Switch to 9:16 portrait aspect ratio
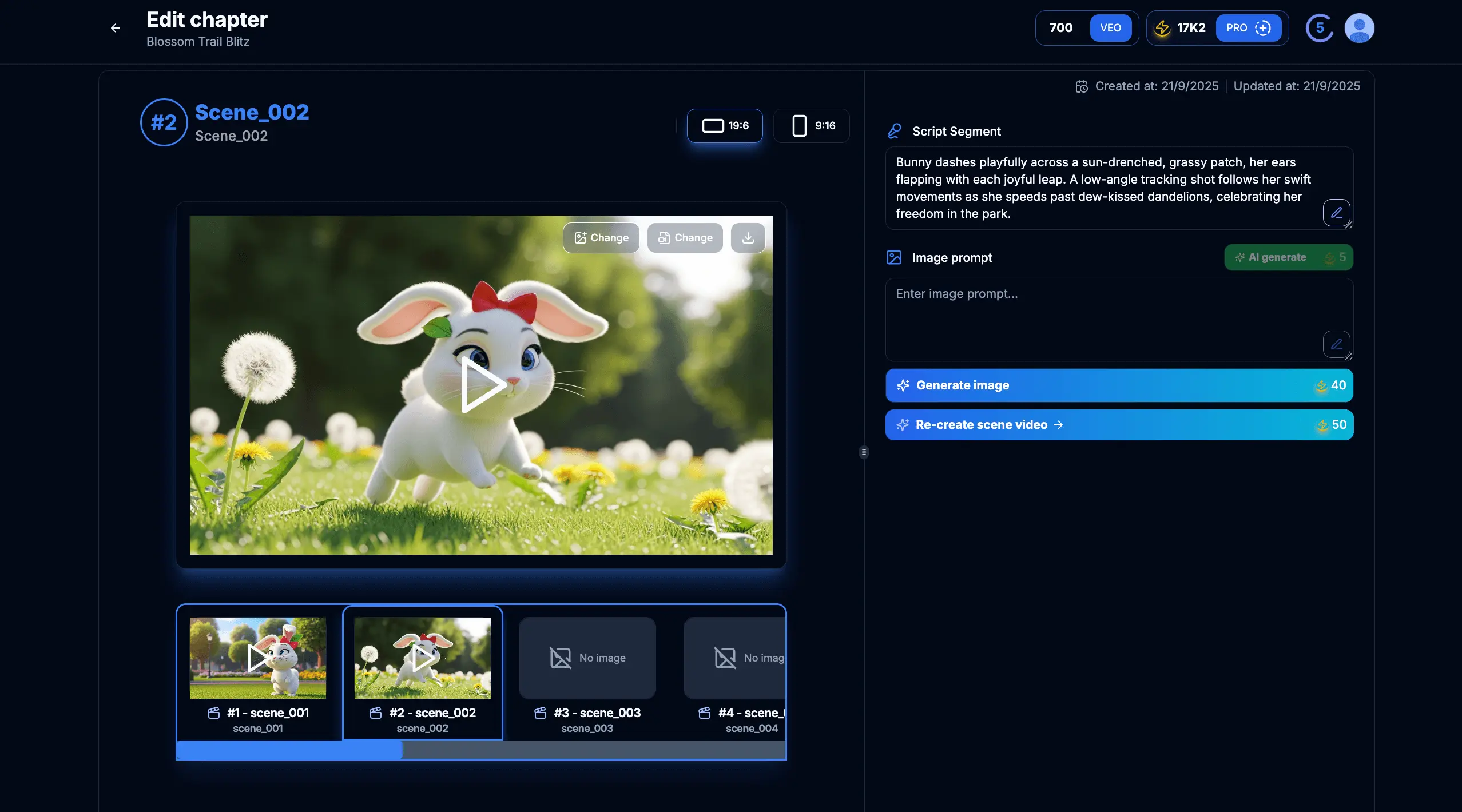 pyautogui.click(x=811, y=126)
